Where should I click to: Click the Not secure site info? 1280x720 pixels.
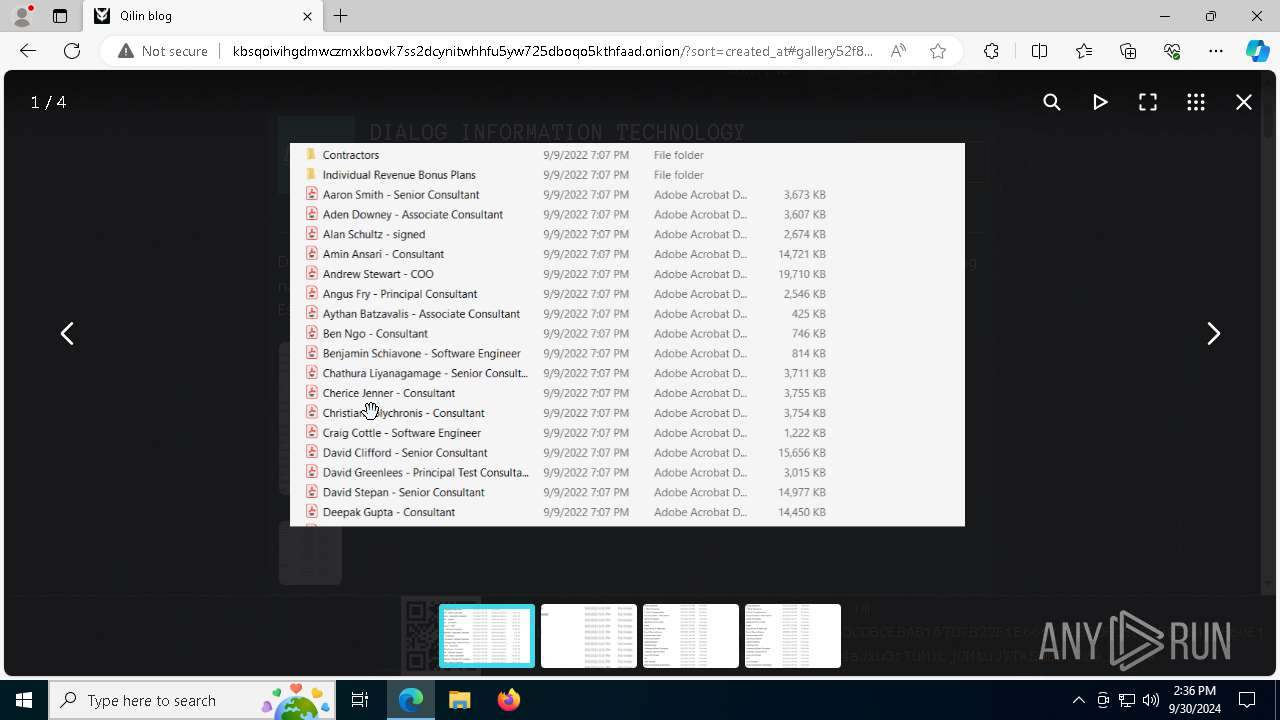[163, 51]
